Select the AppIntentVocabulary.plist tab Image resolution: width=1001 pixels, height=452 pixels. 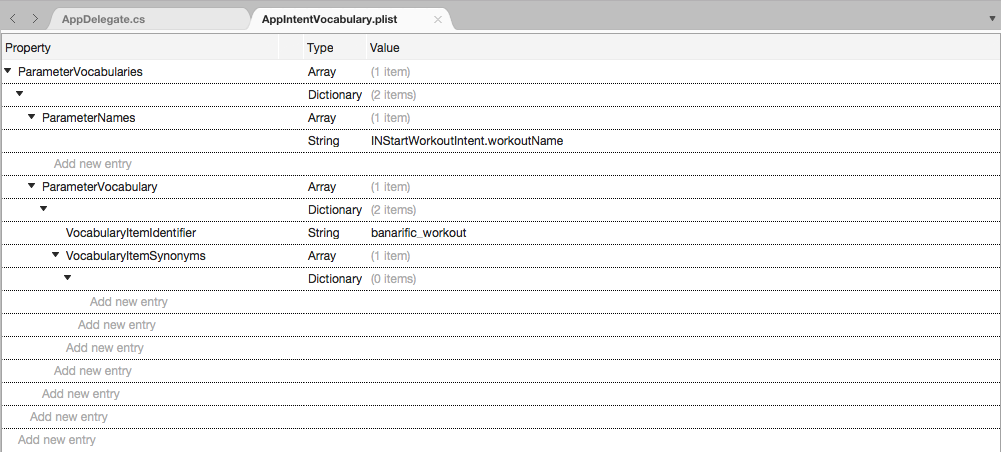point(339,19)
